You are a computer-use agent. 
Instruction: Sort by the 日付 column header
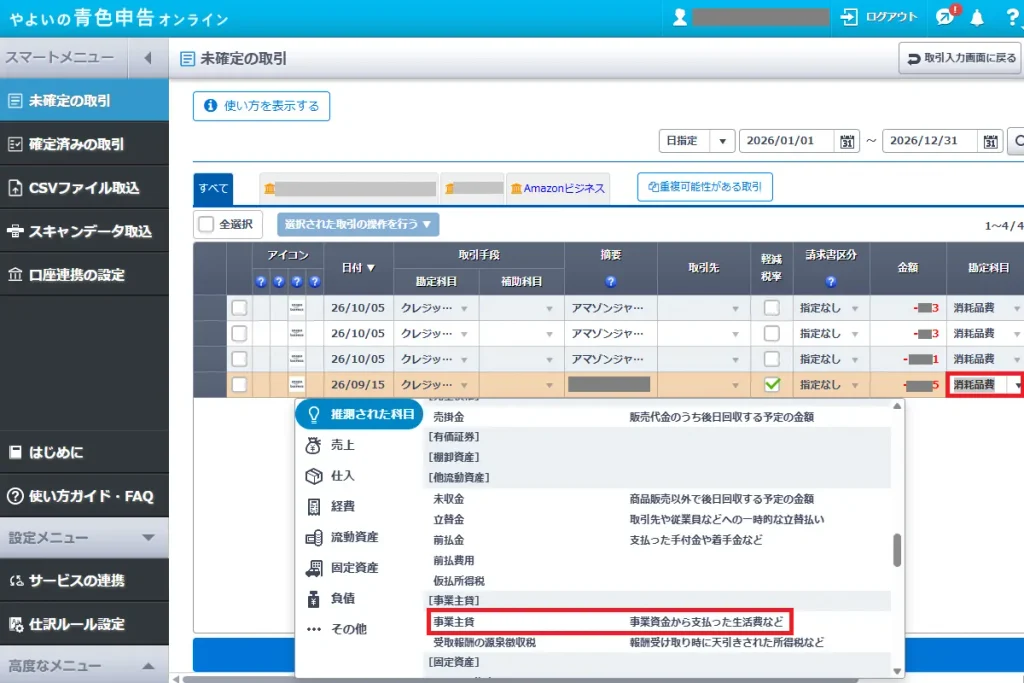pos(359,268)
